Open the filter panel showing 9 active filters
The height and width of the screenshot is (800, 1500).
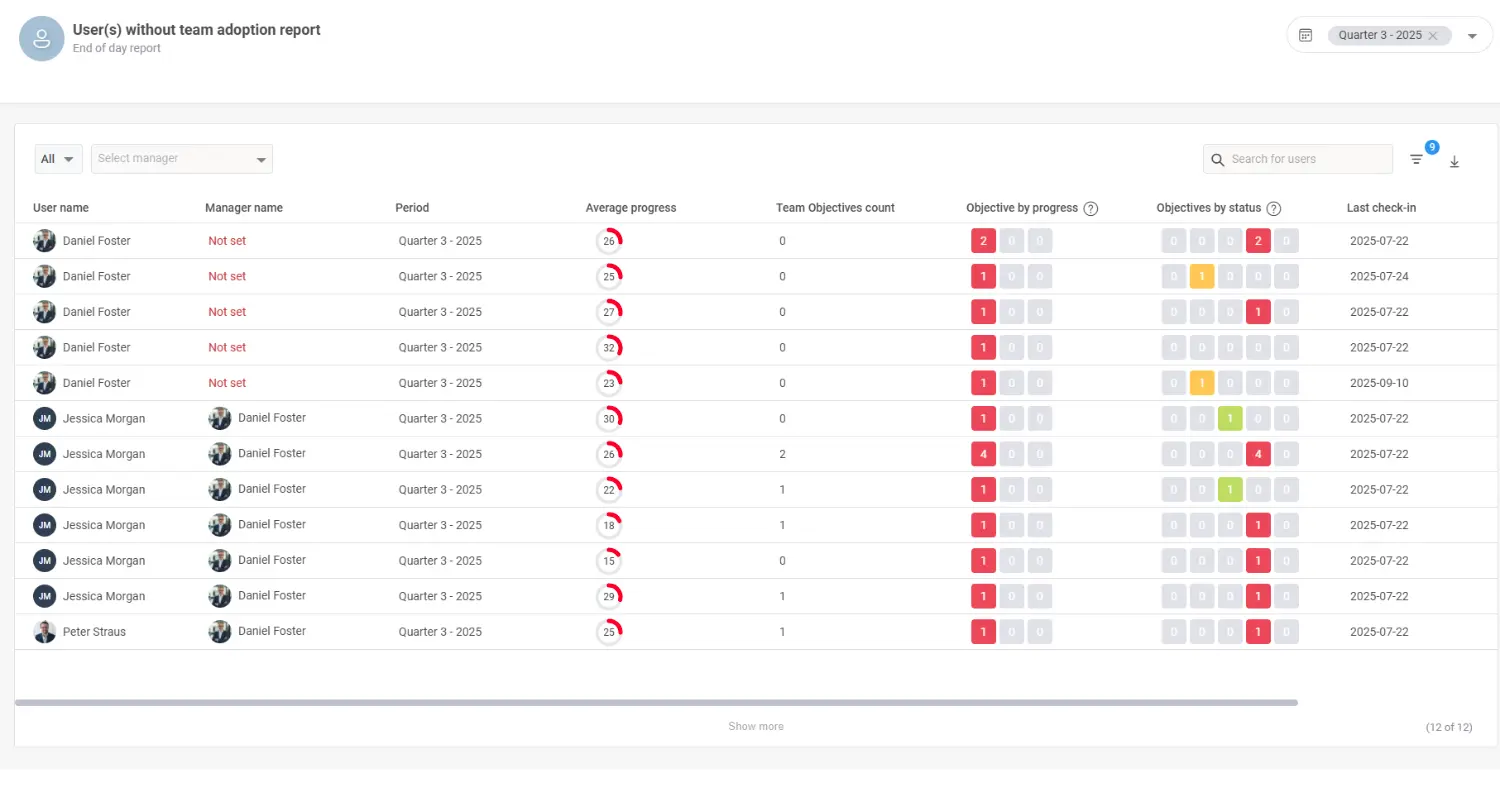tap(1416, 159)
